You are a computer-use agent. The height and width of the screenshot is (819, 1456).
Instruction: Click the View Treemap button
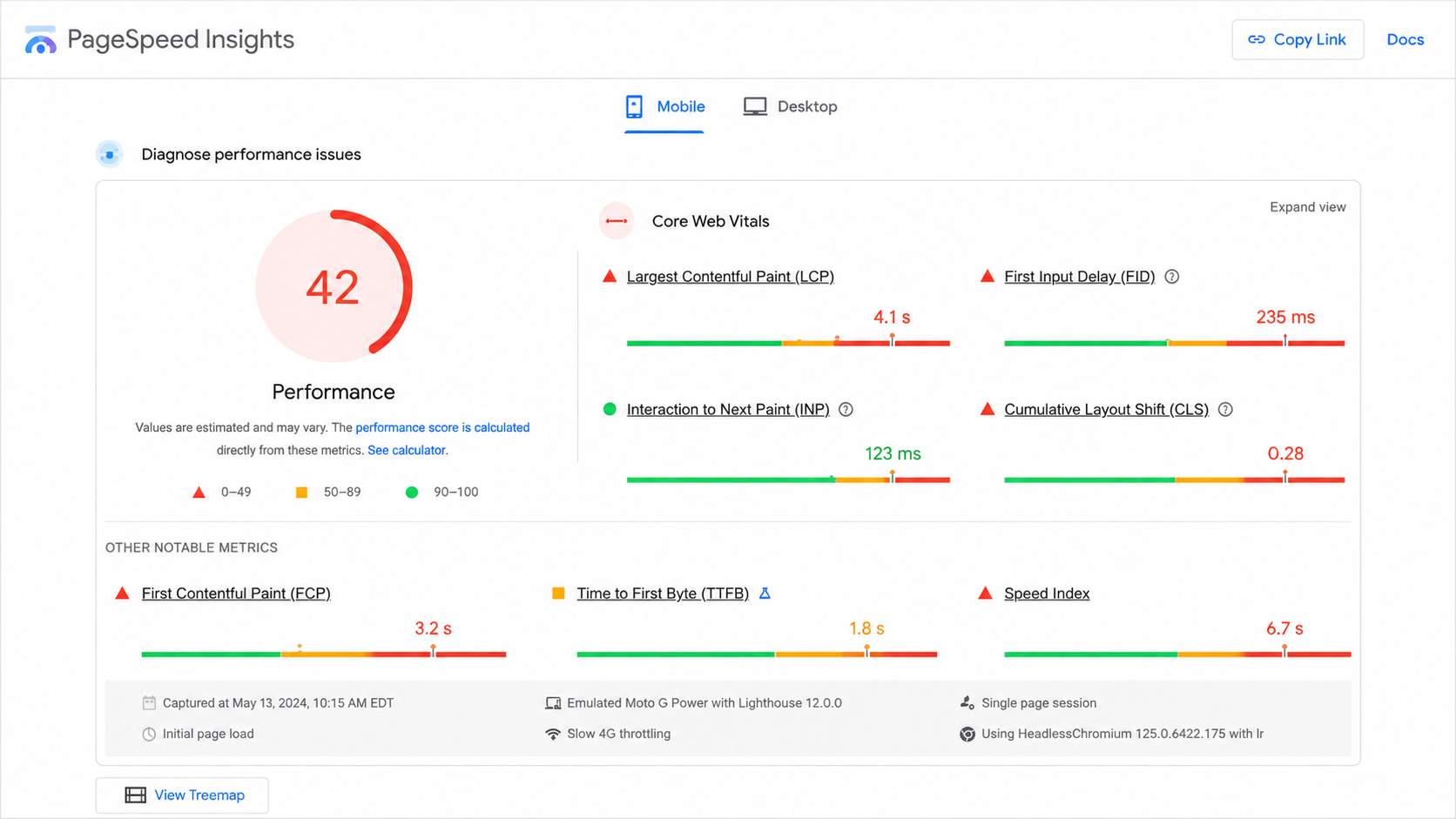coord(182,796)
